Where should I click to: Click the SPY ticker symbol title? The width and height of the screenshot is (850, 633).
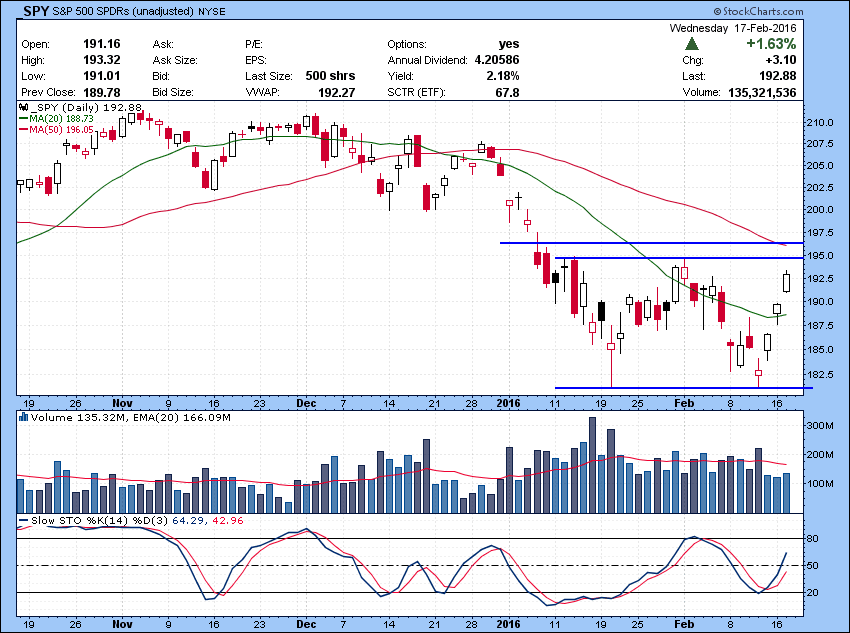point(36,11)
